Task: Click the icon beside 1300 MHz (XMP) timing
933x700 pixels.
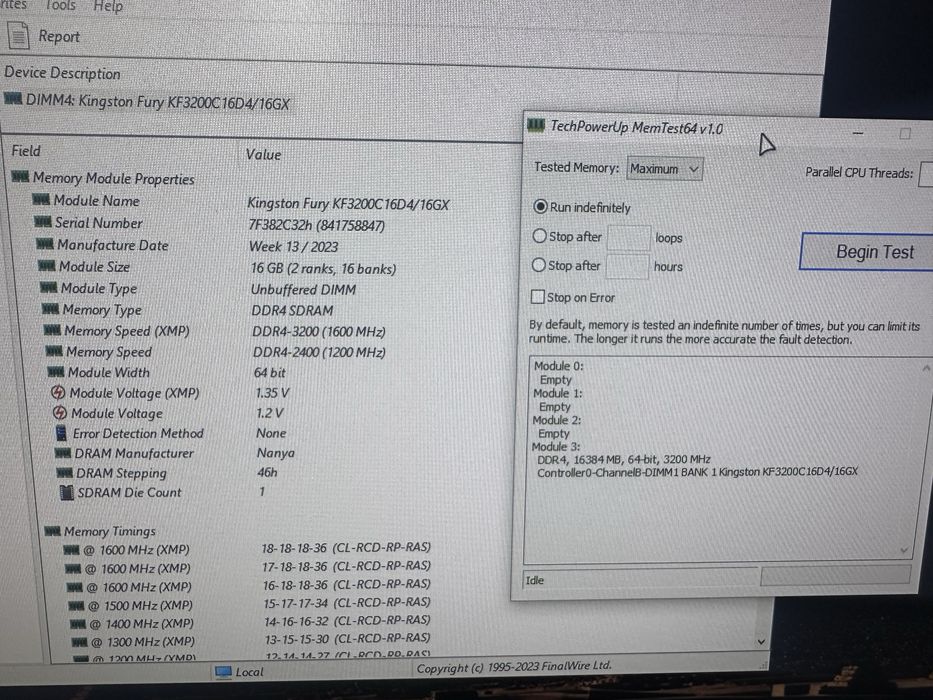Action: click(80, 642)
